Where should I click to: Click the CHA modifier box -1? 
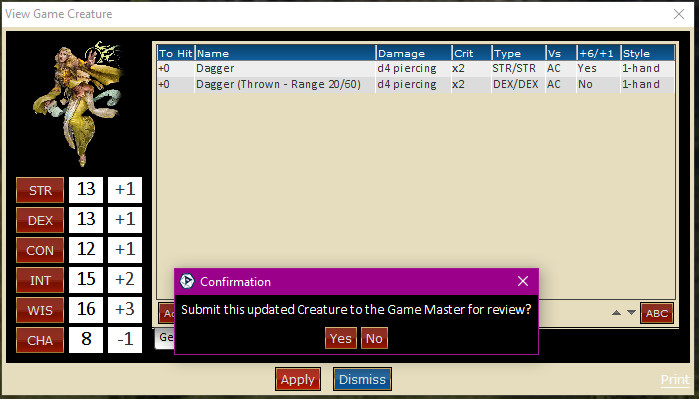(x=125, y=340)
